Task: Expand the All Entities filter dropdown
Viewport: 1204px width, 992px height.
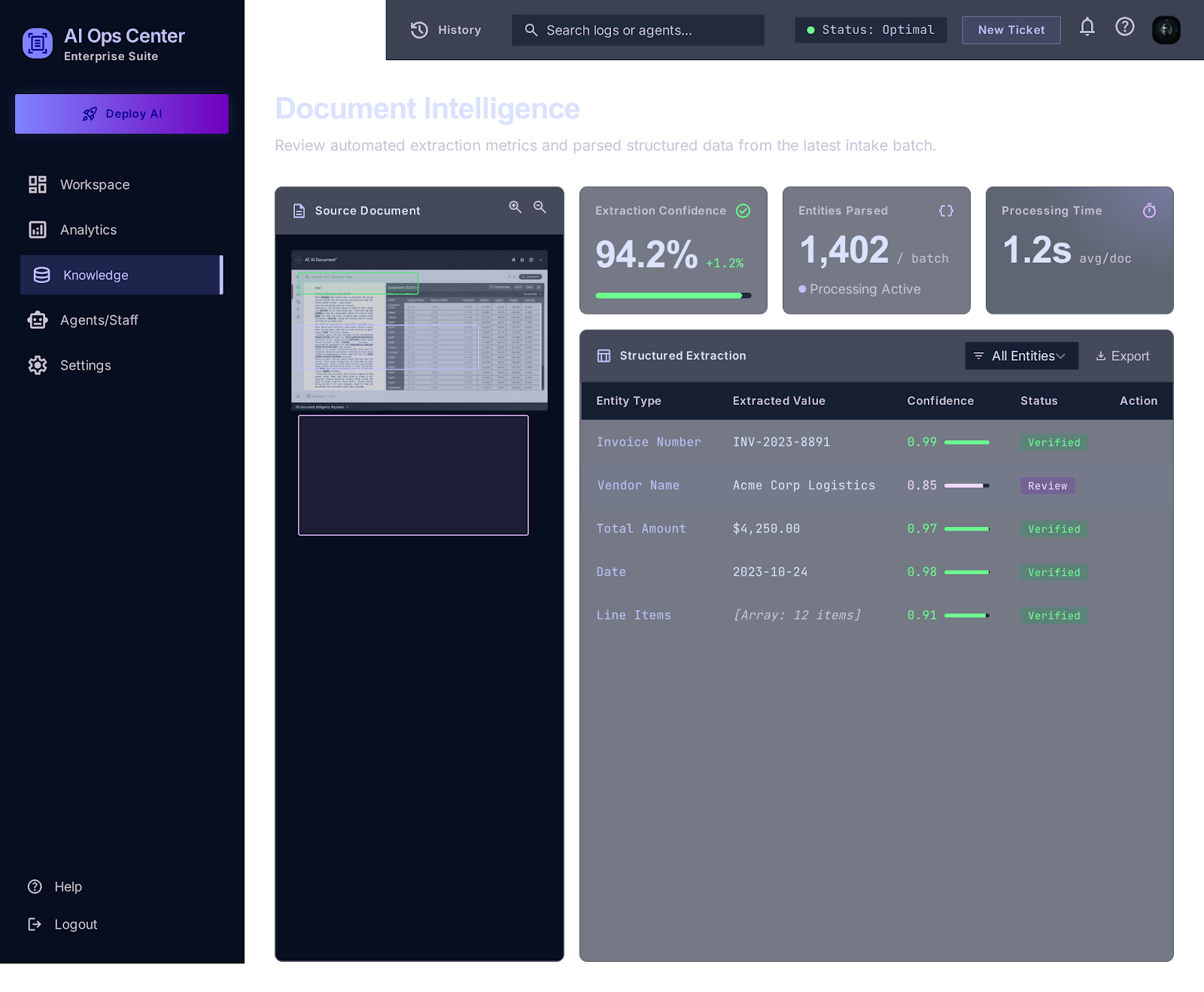Action: point(1022,356)
